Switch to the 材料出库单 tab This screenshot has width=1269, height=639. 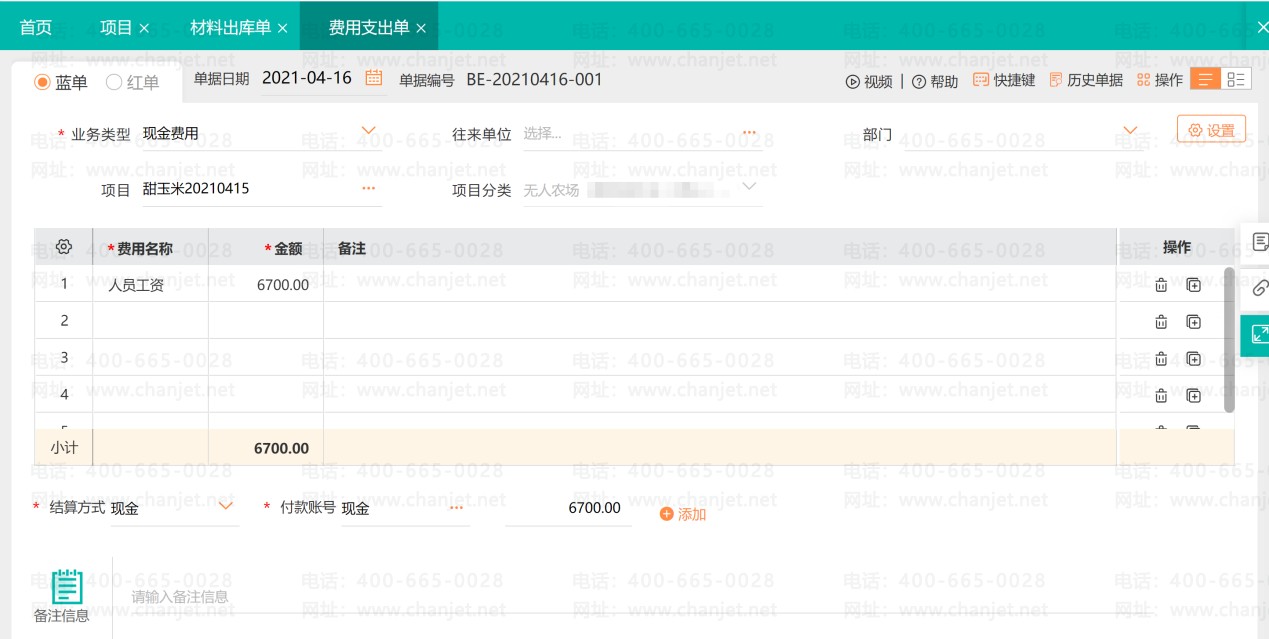pyautogui.click(x=230, y=28)
